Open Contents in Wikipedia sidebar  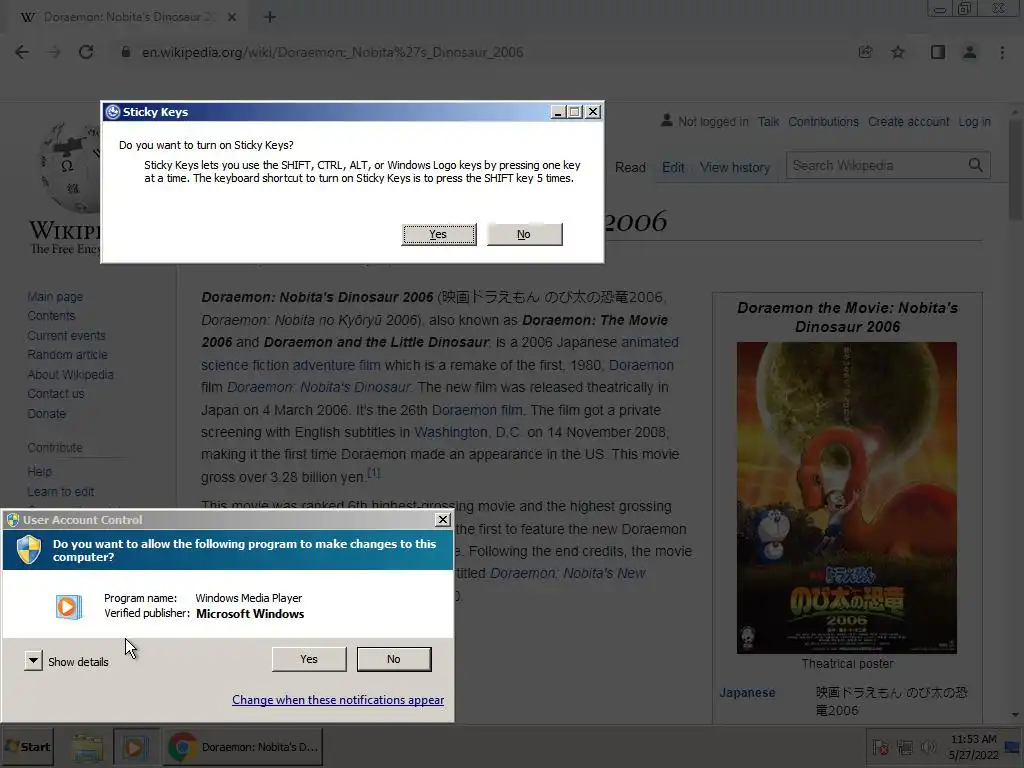(51, 315)
